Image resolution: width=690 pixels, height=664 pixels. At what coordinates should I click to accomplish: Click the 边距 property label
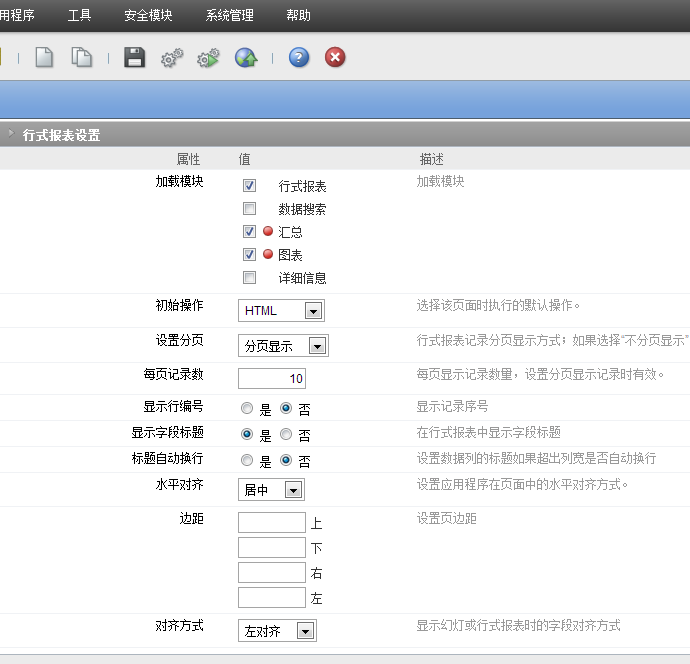[x=191, y=518]
